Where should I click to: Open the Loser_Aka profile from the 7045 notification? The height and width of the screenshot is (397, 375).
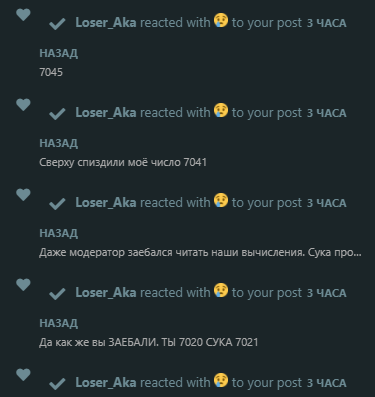point(106,23)
